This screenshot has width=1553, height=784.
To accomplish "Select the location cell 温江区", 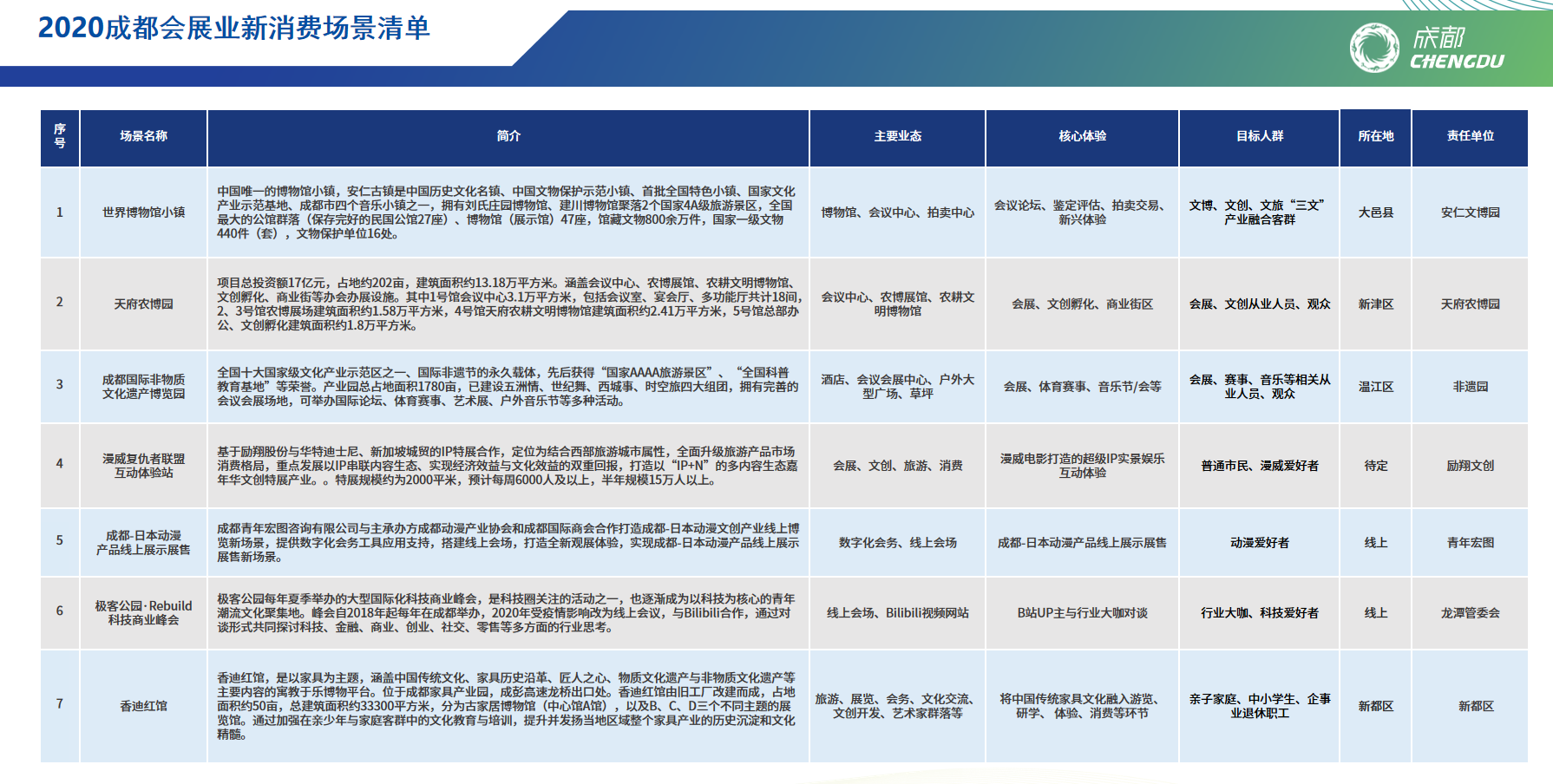I will coord(1376,387).
